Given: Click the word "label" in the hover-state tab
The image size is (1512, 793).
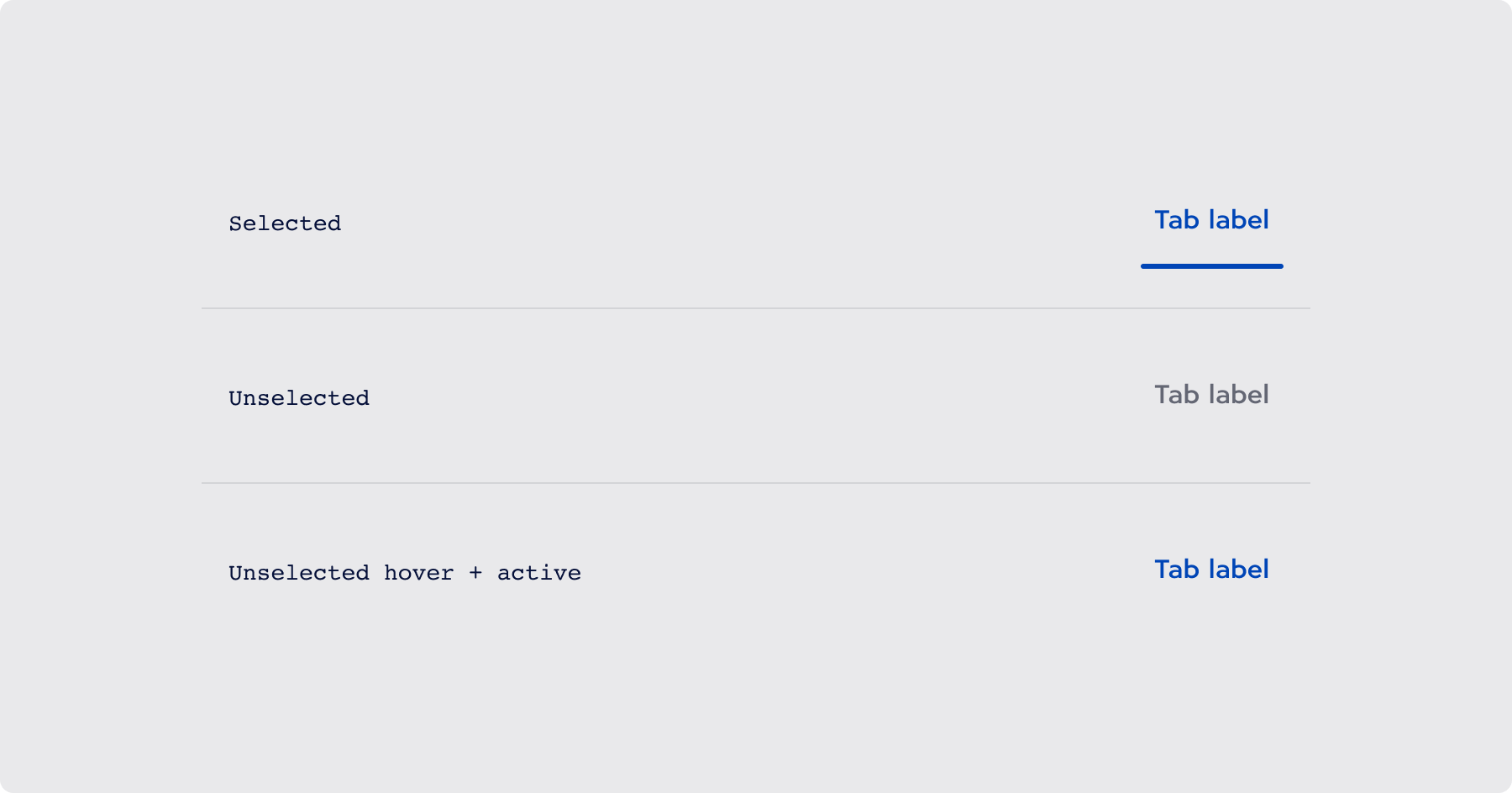Looking at the screenshot, I should click(1238, 570).
